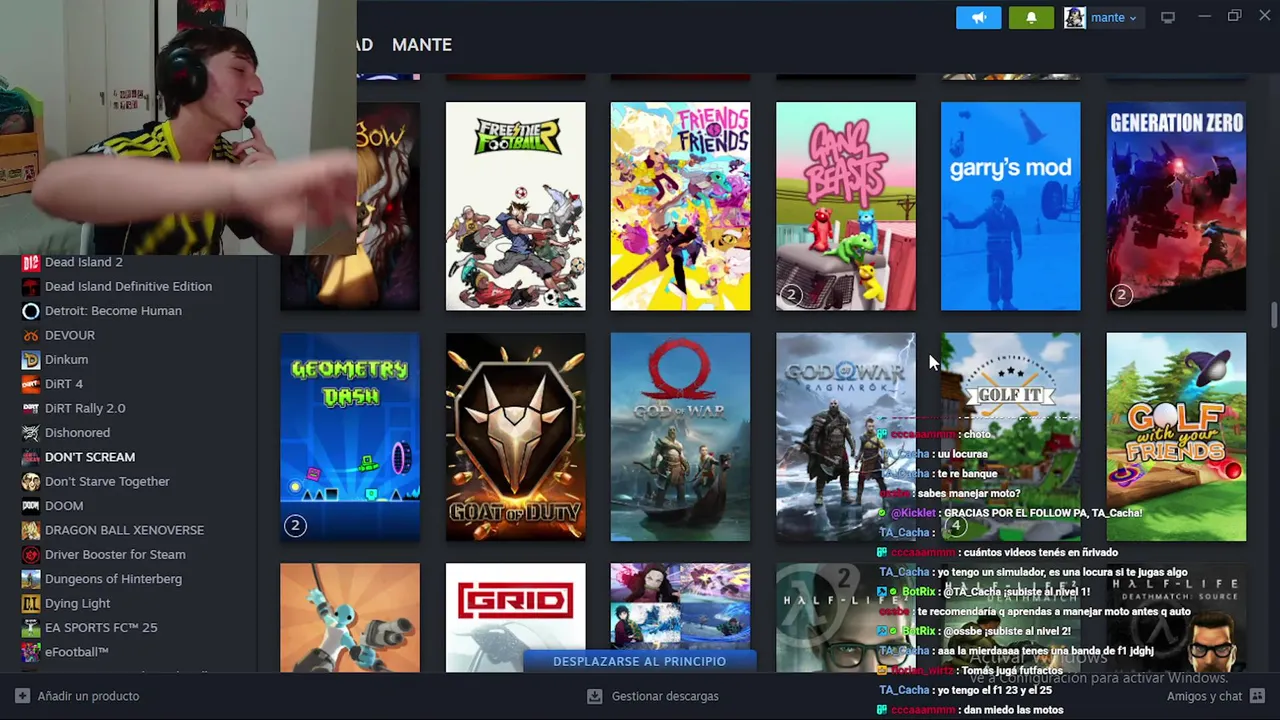Open the green notifications bell
Viewport: 1280px width, 720px height.
pyautogui.click(x=1031, y=17)
